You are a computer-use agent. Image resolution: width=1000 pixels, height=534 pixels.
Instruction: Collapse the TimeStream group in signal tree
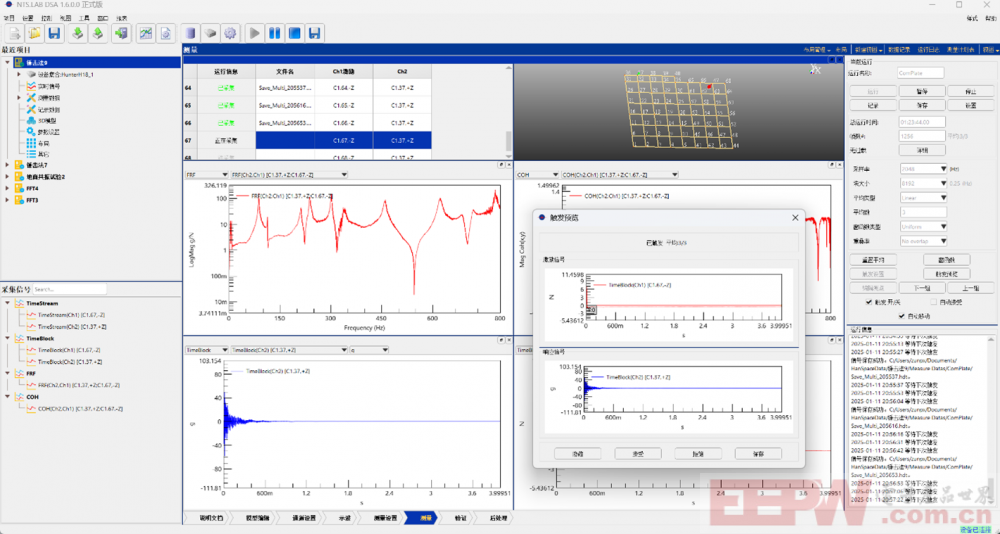click(x=8, y=304)
